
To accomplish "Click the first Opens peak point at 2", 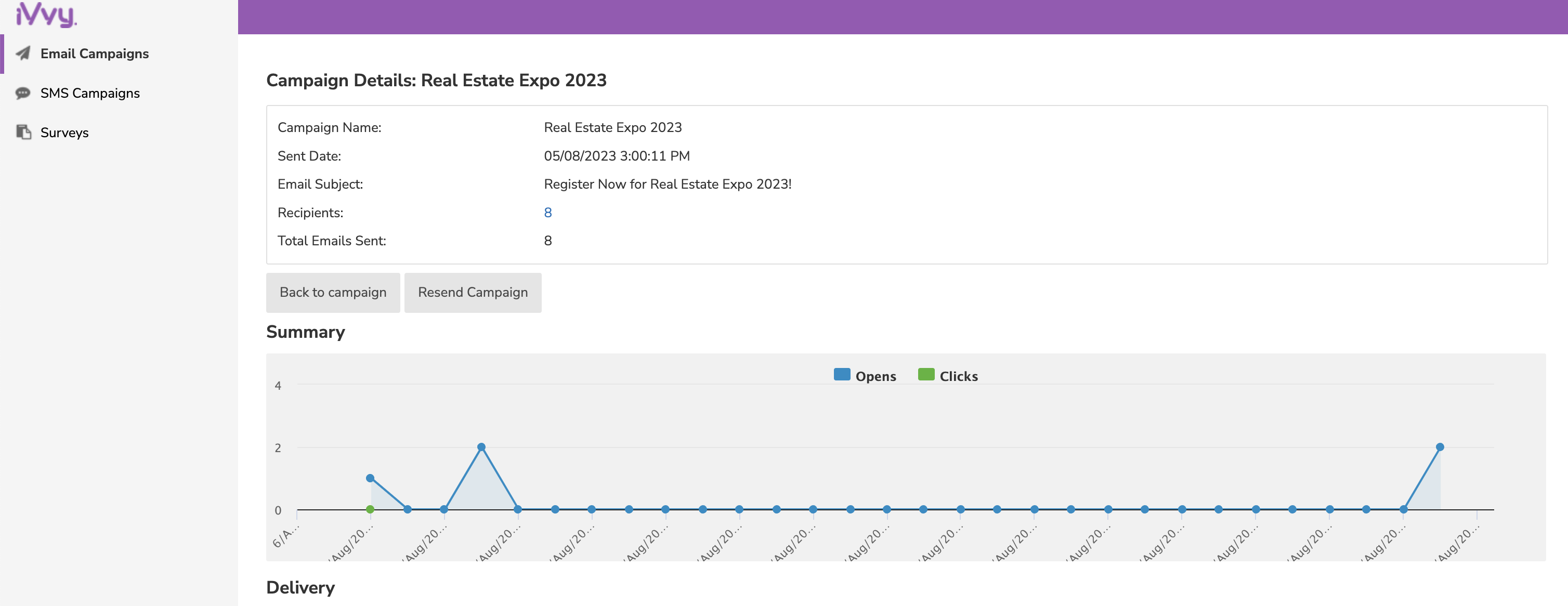I will point(481,446).
